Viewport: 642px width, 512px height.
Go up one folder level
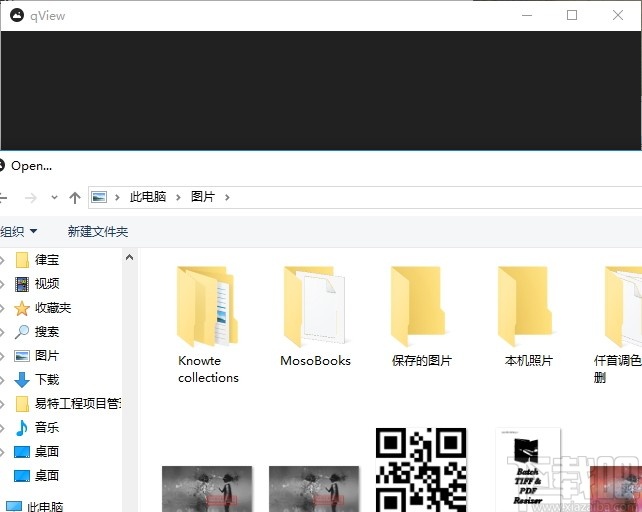(75, 198)
